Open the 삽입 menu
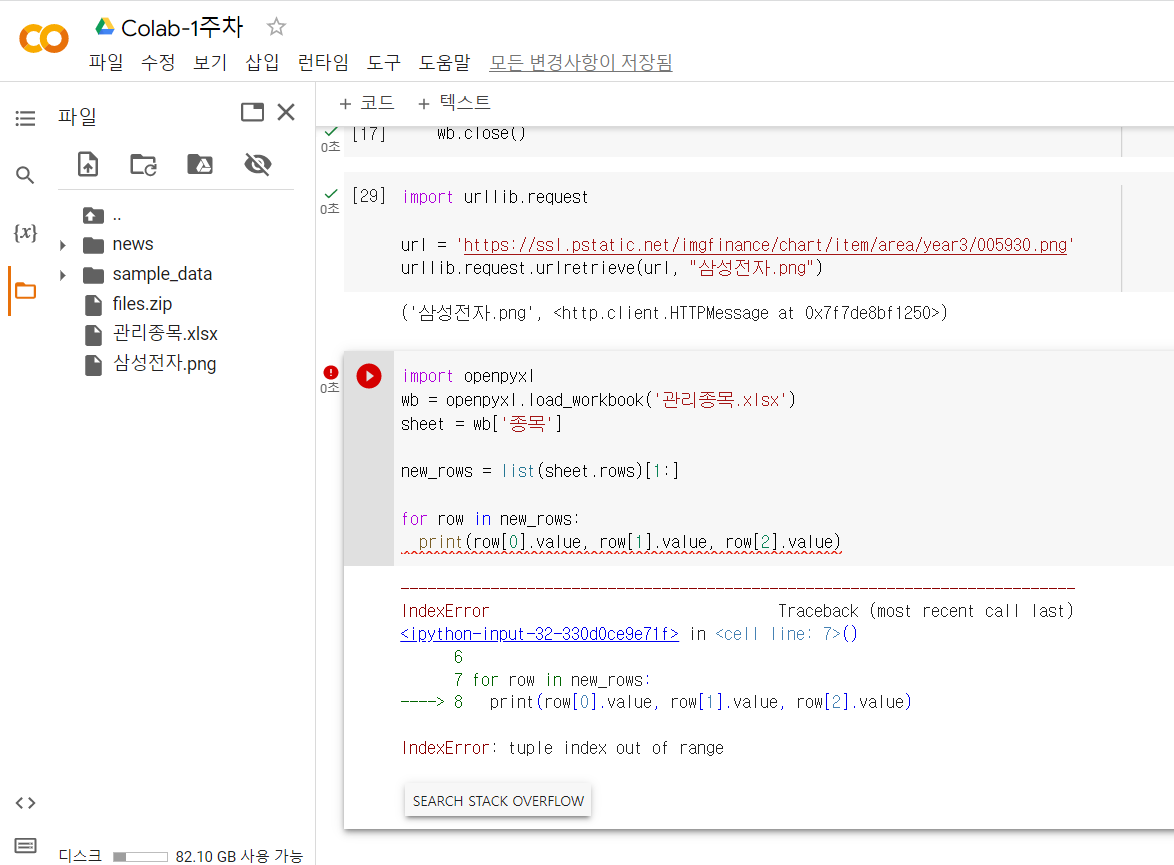The width and height of the screenshot is (1174, 865). tap(262, 62)
